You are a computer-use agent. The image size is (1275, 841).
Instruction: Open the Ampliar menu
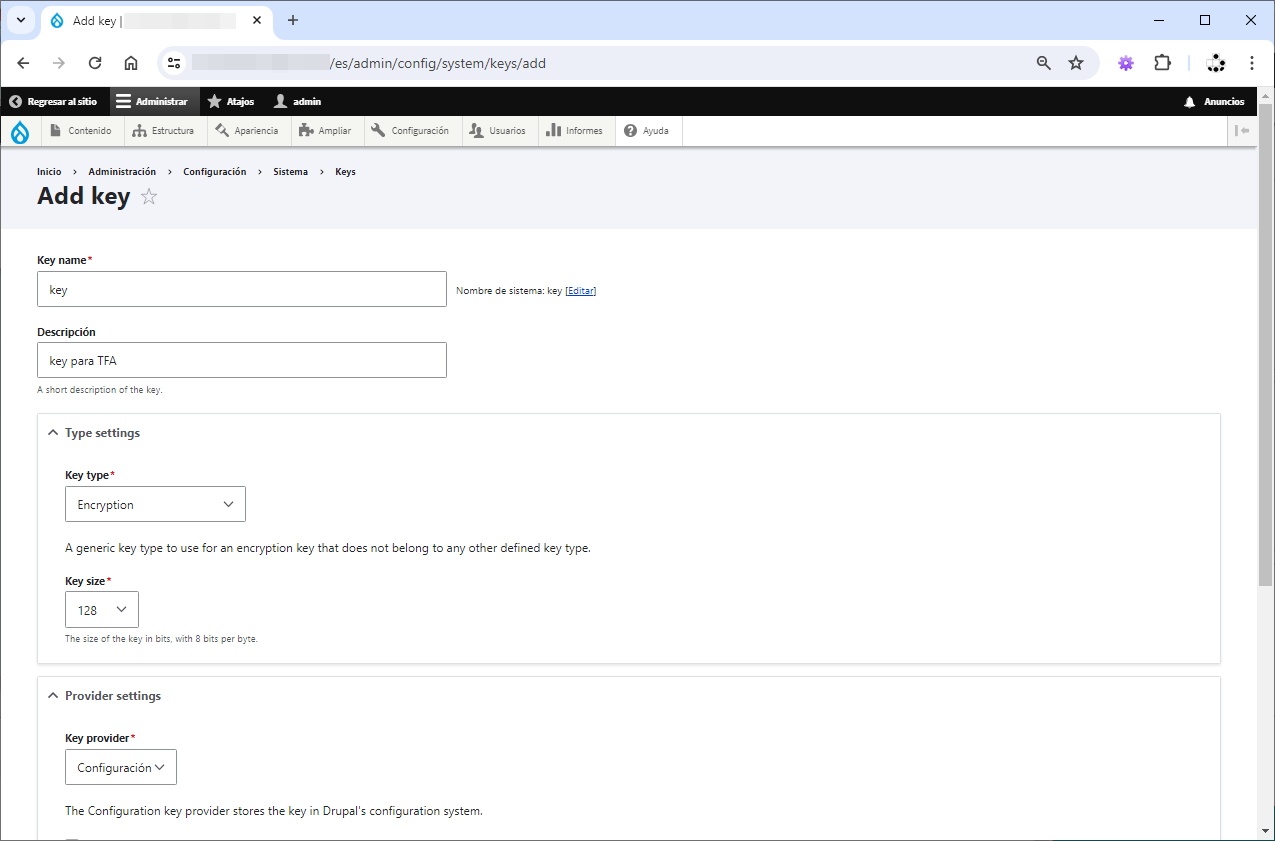click(325, 131)
